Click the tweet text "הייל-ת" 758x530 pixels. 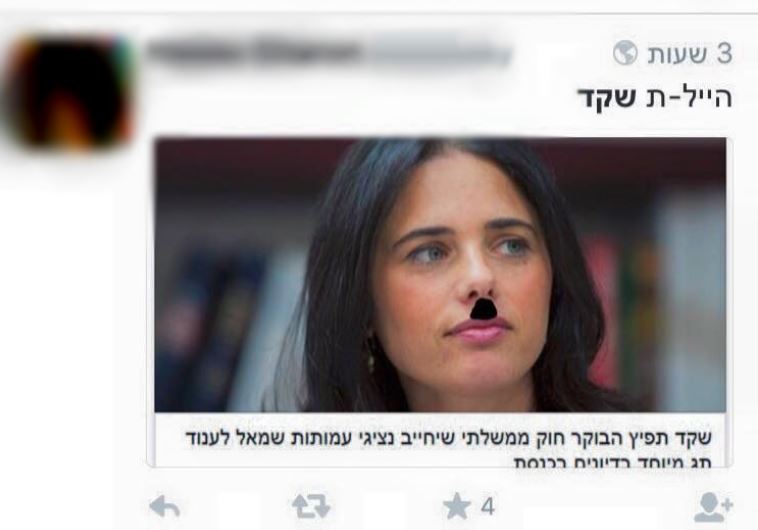click(x=688, y=98)
